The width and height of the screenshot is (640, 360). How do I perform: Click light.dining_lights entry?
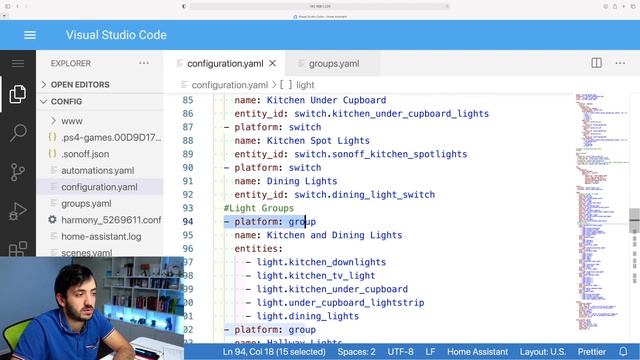pyautogui.click(x=307, y=316)
